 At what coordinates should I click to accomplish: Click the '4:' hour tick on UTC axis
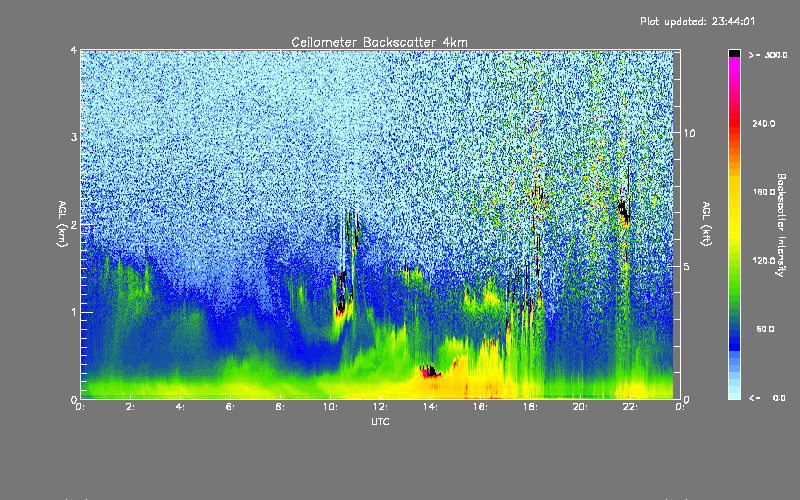pyautogui.click(x=181, y=407)
